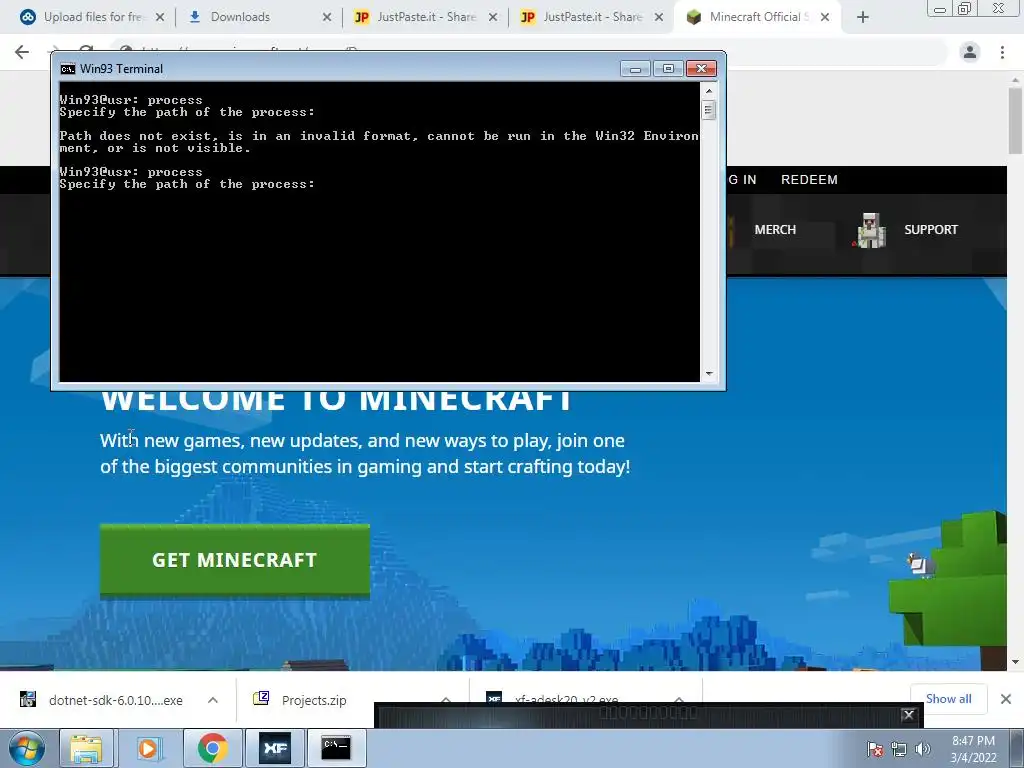
Task: Switch to the terminal taskbar button
Action: (x=336, y=748)
